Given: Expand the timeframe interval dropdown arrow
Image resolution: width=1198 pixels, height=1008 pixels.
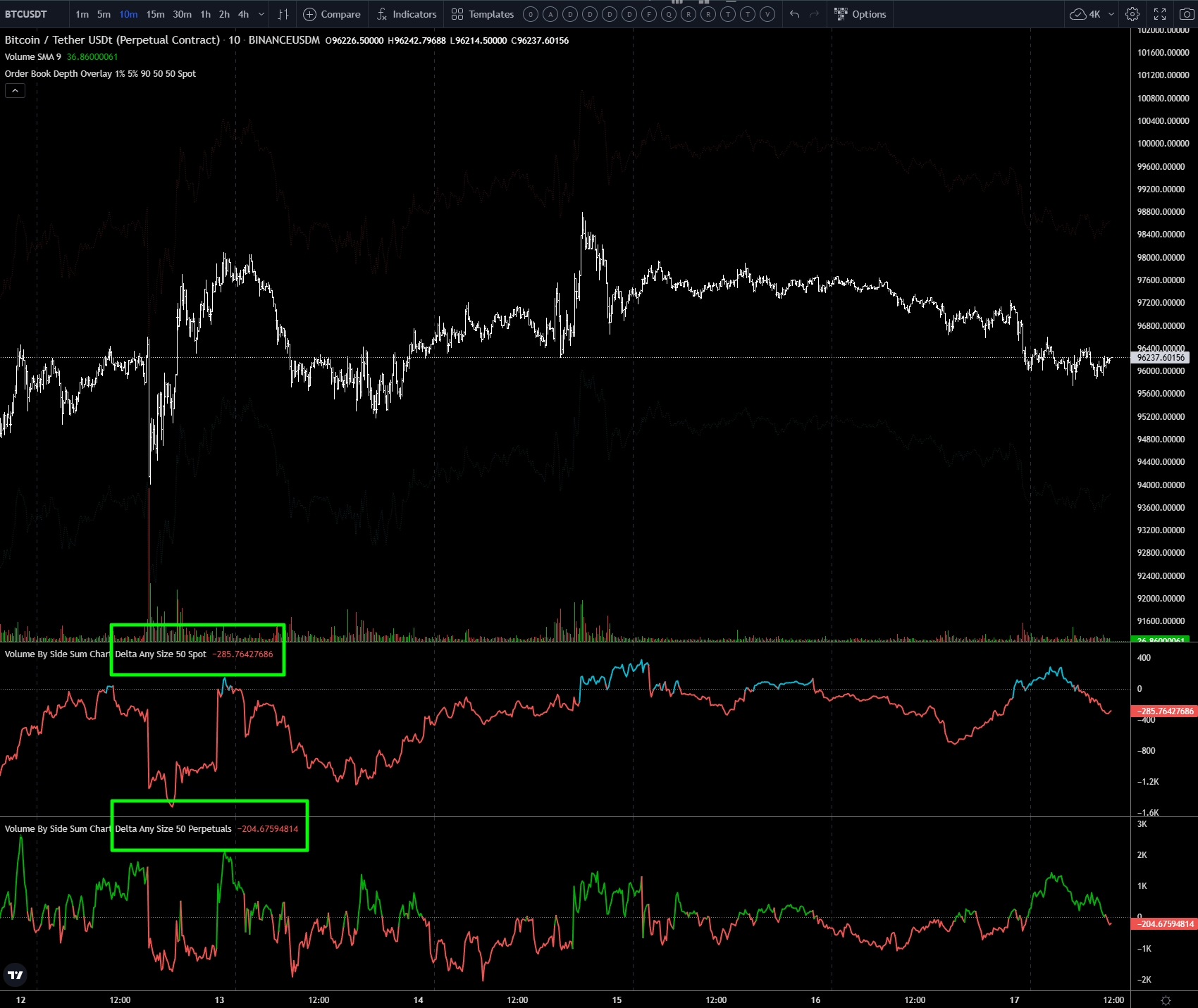Looking at the screenshot, I should (x=261, y=14).
